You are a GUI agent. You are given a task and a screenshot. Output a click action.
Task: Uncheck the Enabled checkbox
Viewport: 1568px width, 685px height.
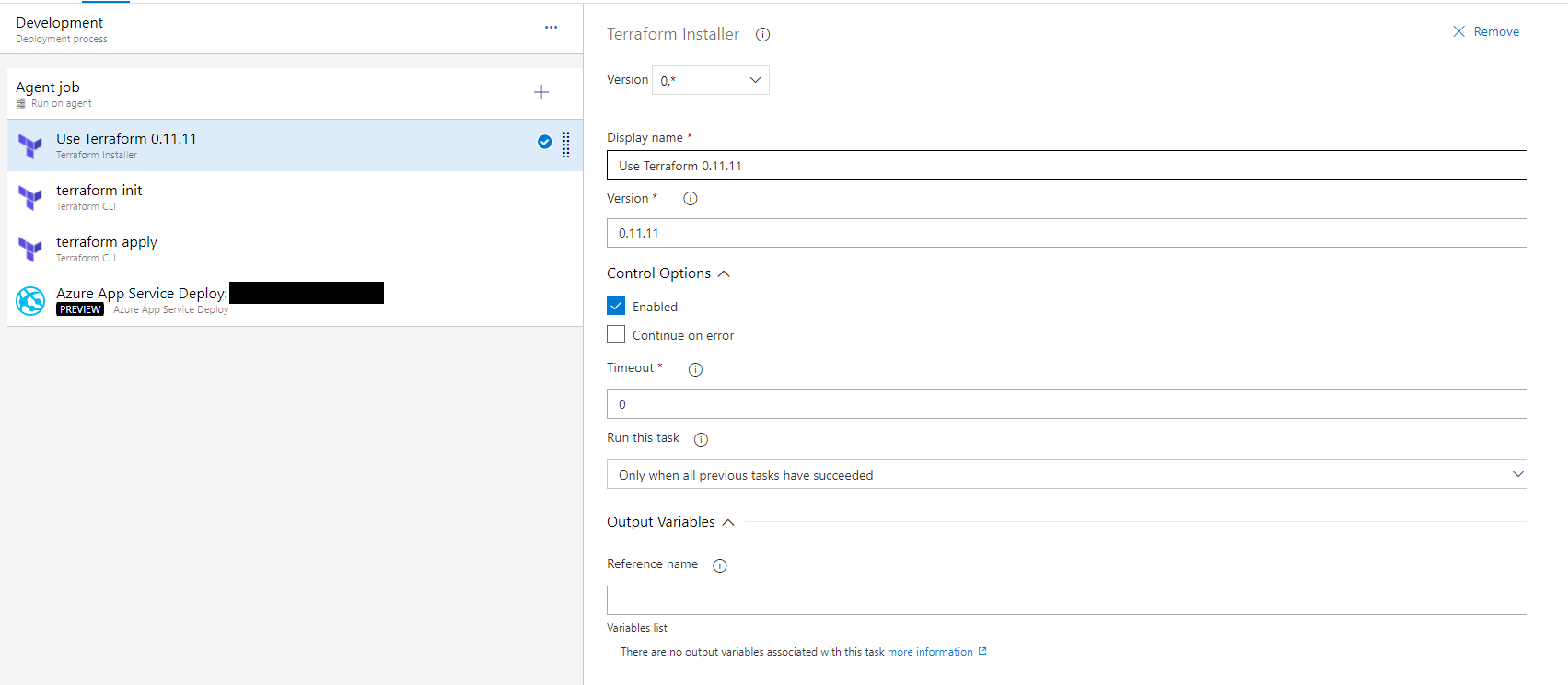(616, 306)
